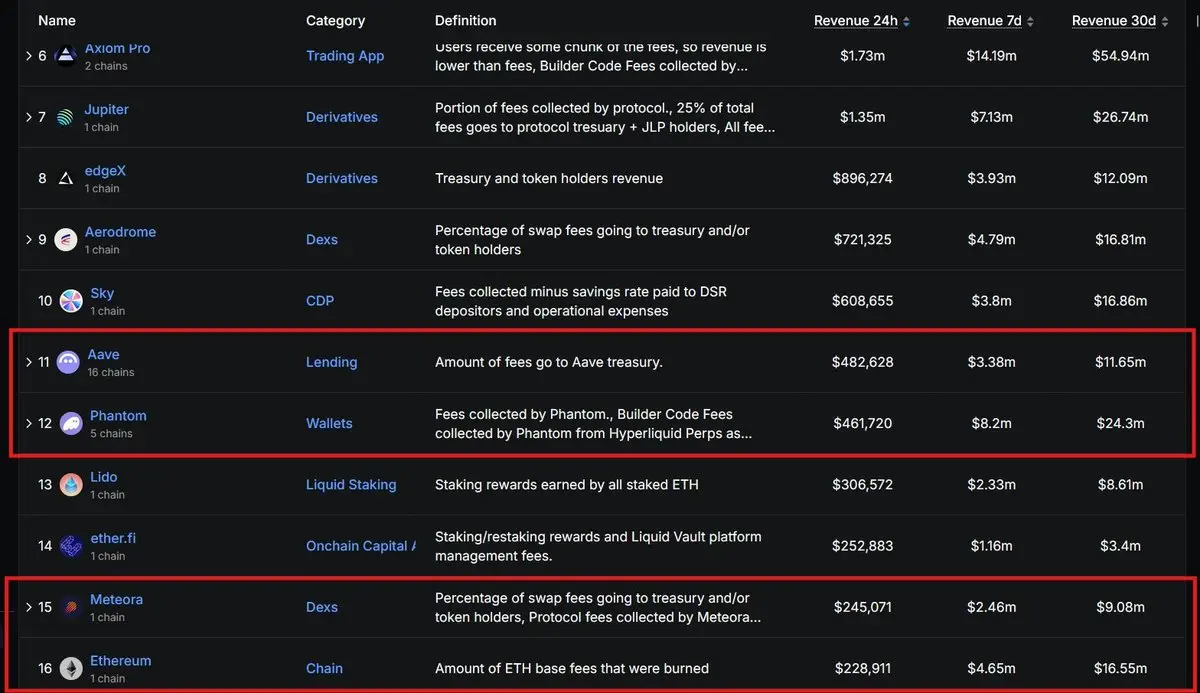
Task: Click the Phantom wallet logo icon
Action: (x=71, y=424)
